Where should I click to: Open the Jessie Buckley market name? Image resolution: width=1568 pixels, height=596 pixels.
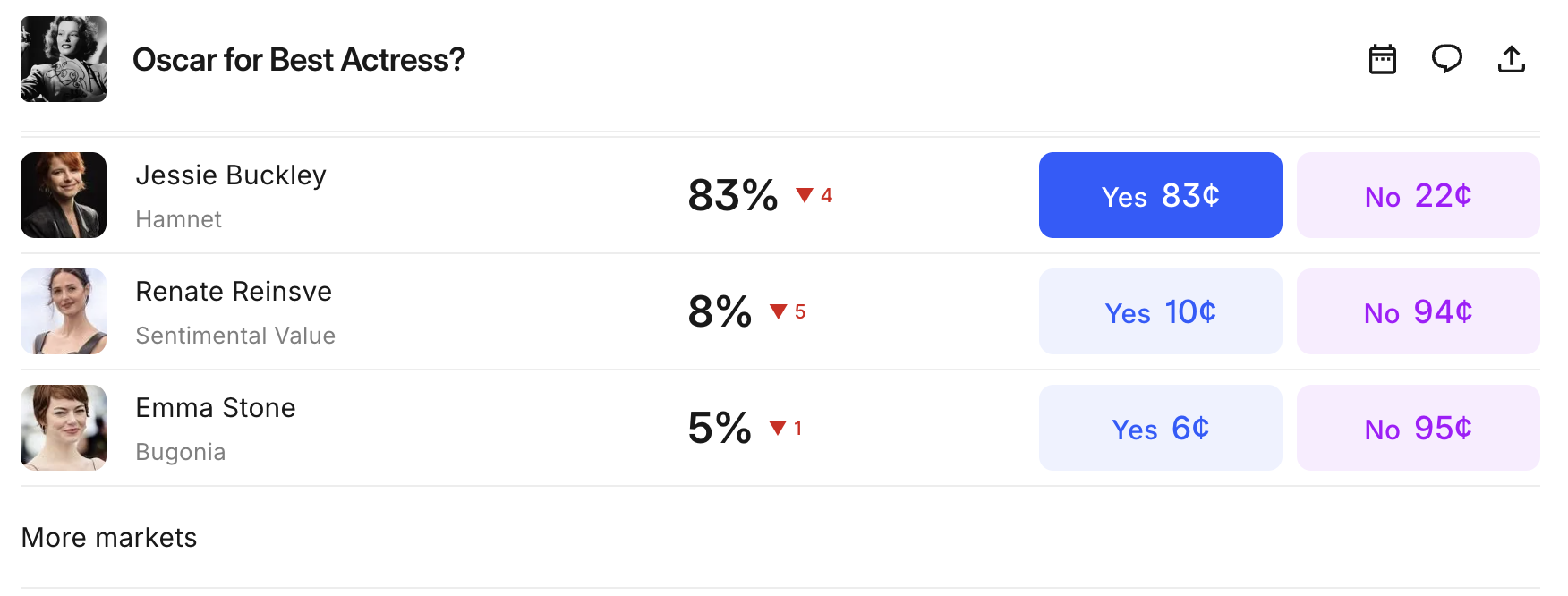(231, 175)
